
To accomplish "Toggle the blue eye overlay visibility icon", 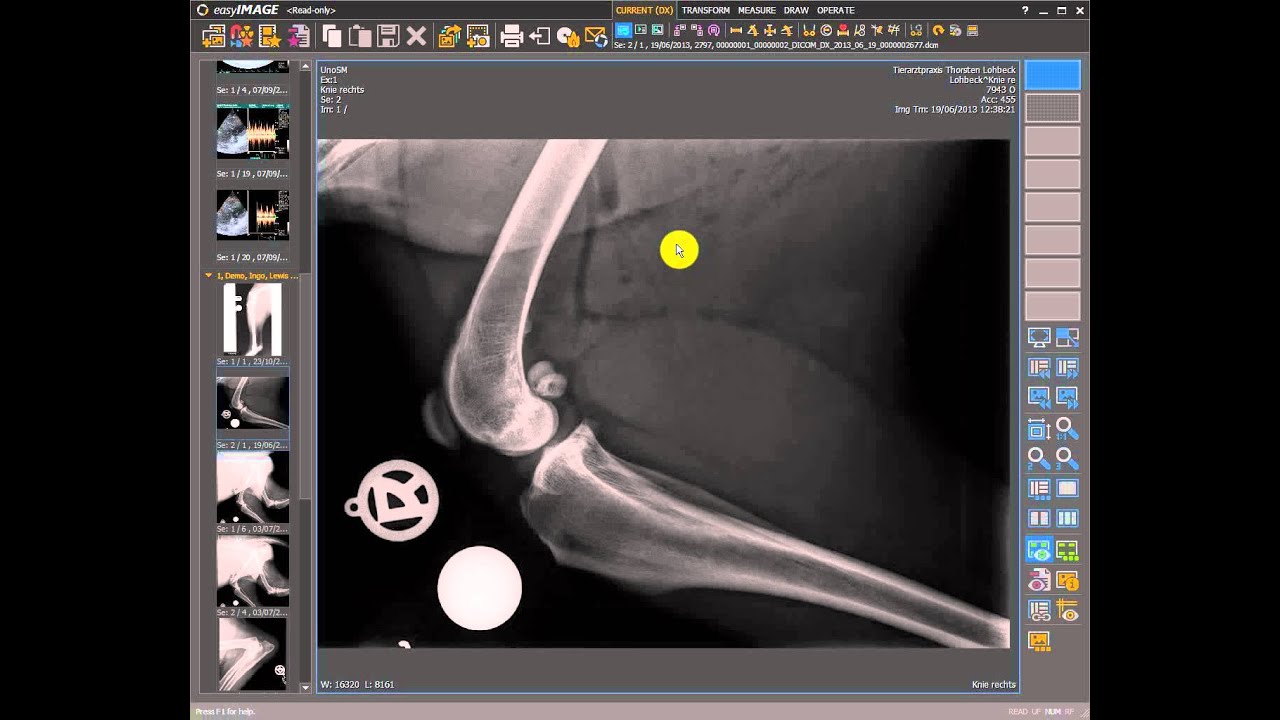I will (1039, 550).
